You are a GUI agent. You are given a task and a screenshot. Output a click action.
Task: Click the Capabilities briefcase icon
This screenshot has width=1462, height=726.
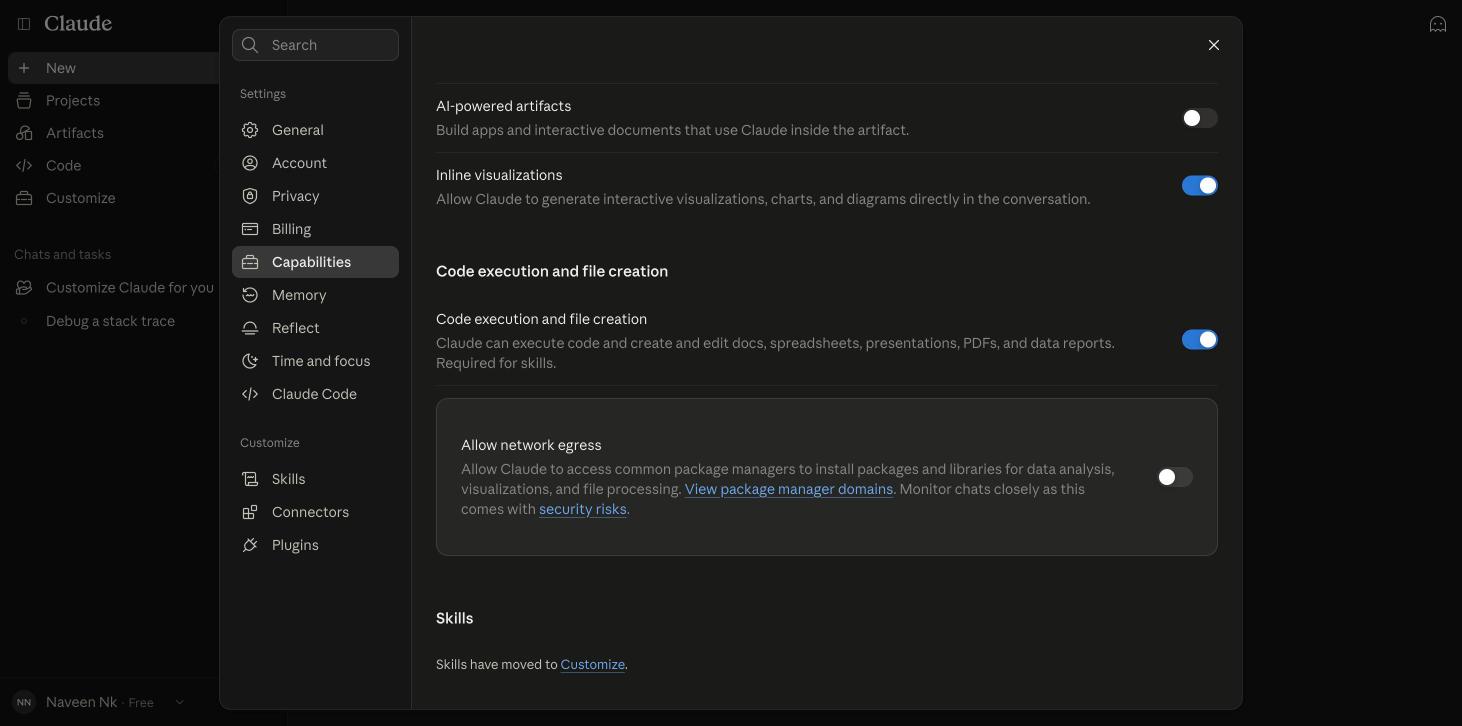tap(250, 262)
